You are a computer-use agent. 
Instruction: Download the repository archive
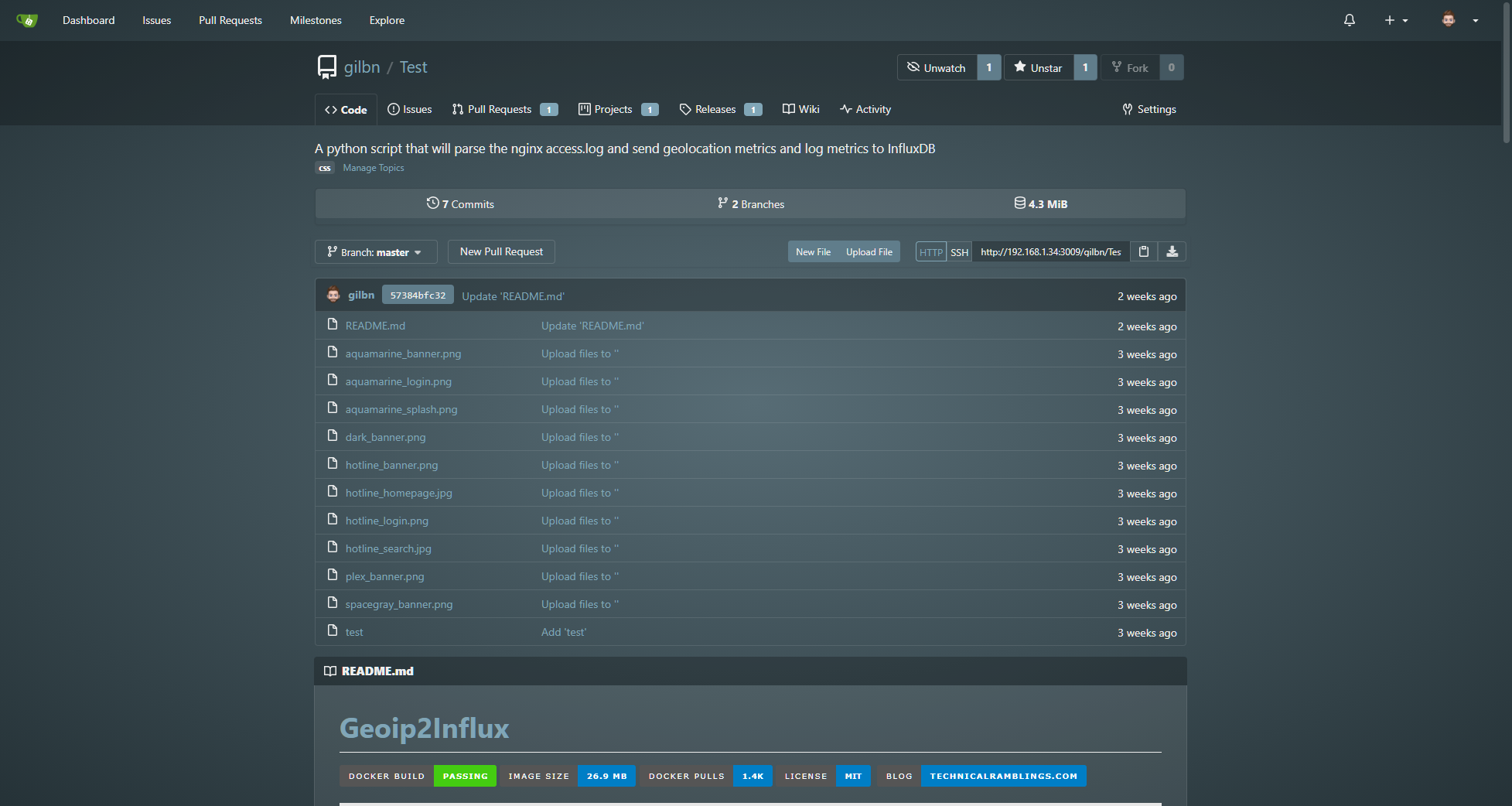(1172, 251)
